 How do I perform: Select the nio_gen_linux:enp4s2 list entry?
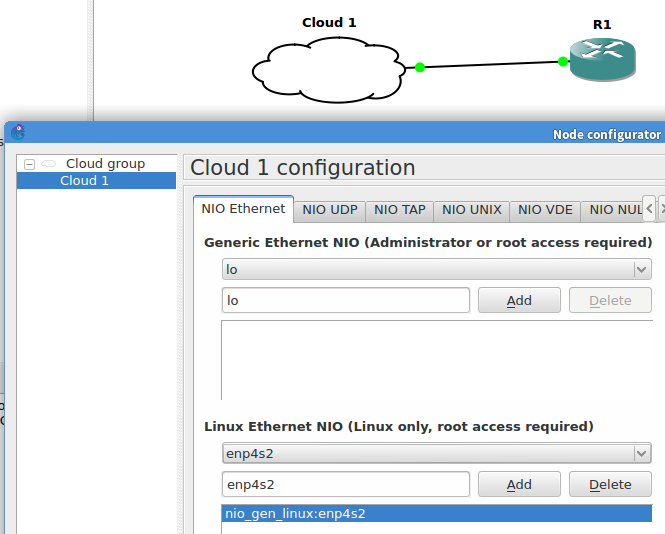pos(437,514)
